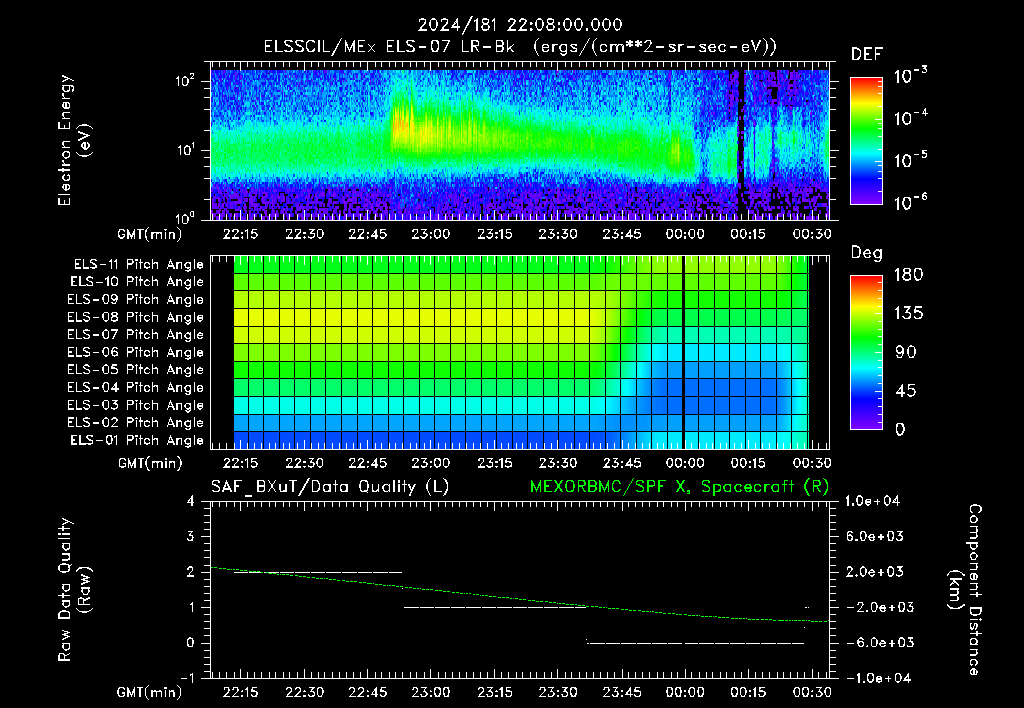Click the 23:00 tick under the spectrogram

(x=430, y=234)
